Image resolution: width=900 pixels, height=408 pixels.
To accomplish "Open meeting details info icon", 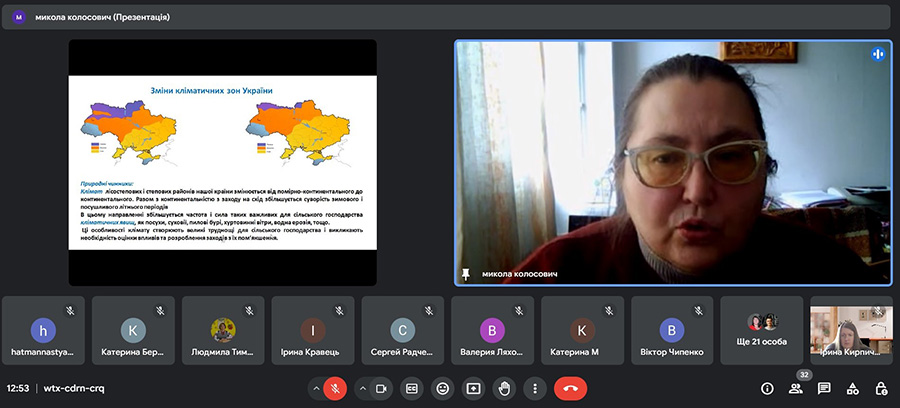I will (767, 388).
